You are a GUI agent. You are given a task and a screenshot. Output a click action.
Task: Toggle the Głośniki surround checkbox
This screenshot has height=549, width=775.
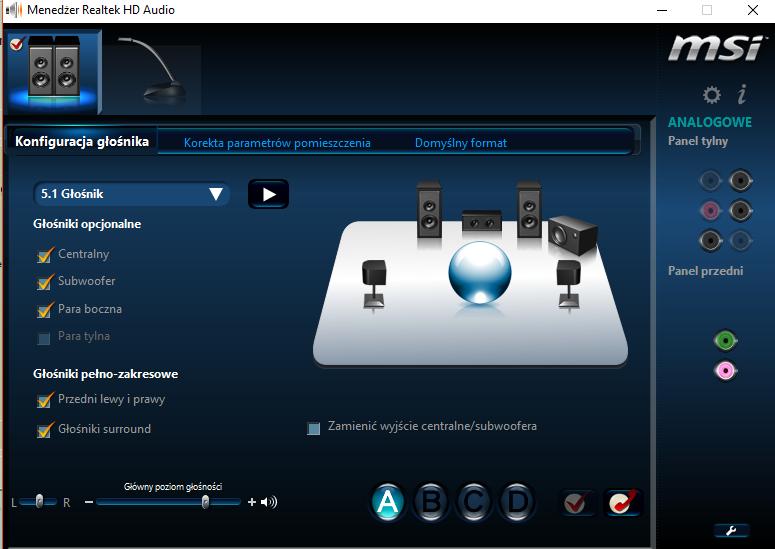[44, 430]
